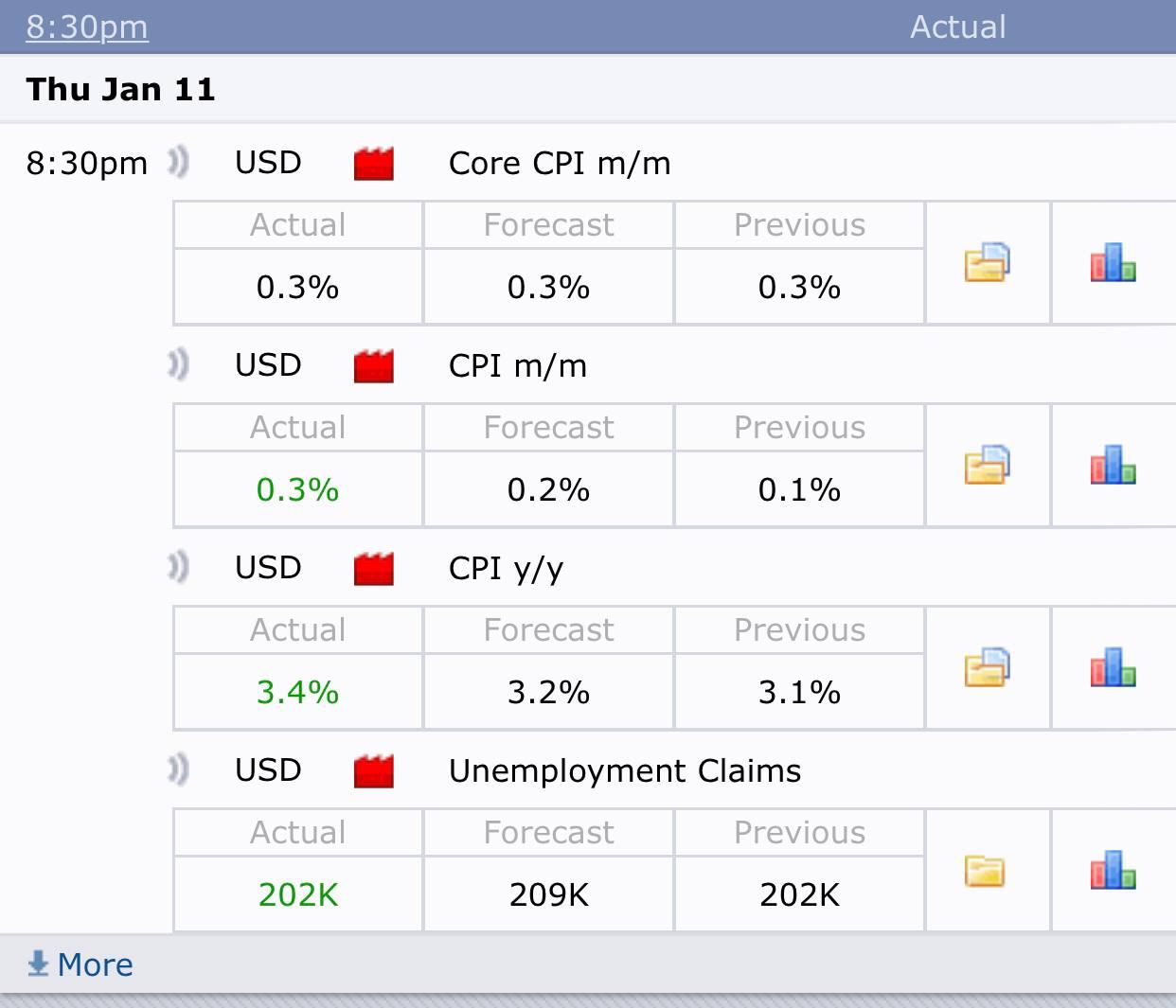Click the green 3.4% actual value

click(297, 692)
